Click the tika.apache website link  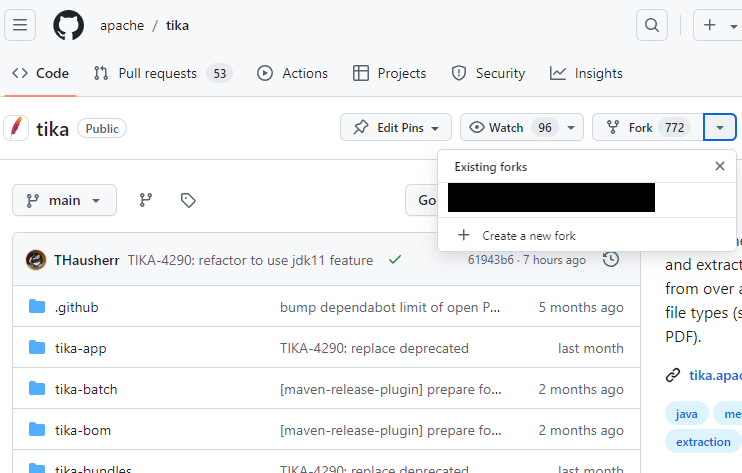pyautogui.click(x=715, y=375)
